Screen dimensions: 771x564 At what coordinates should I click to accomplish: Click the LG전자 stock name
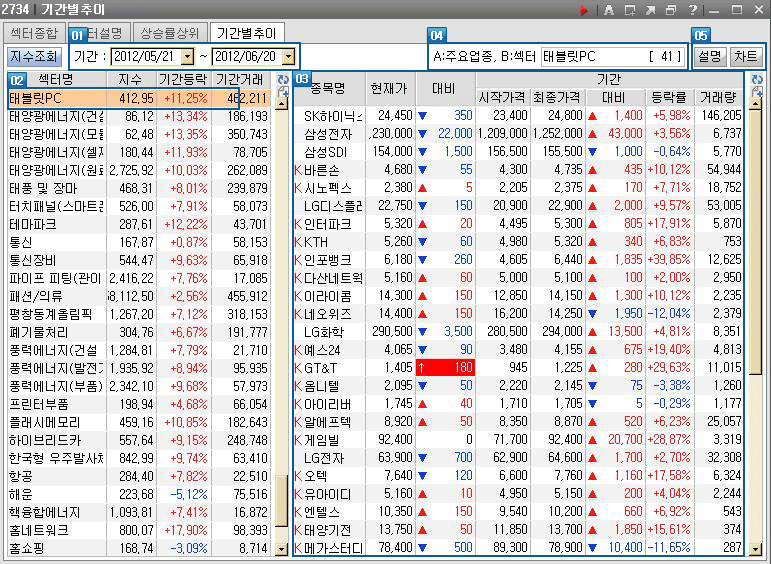[324, 458]
